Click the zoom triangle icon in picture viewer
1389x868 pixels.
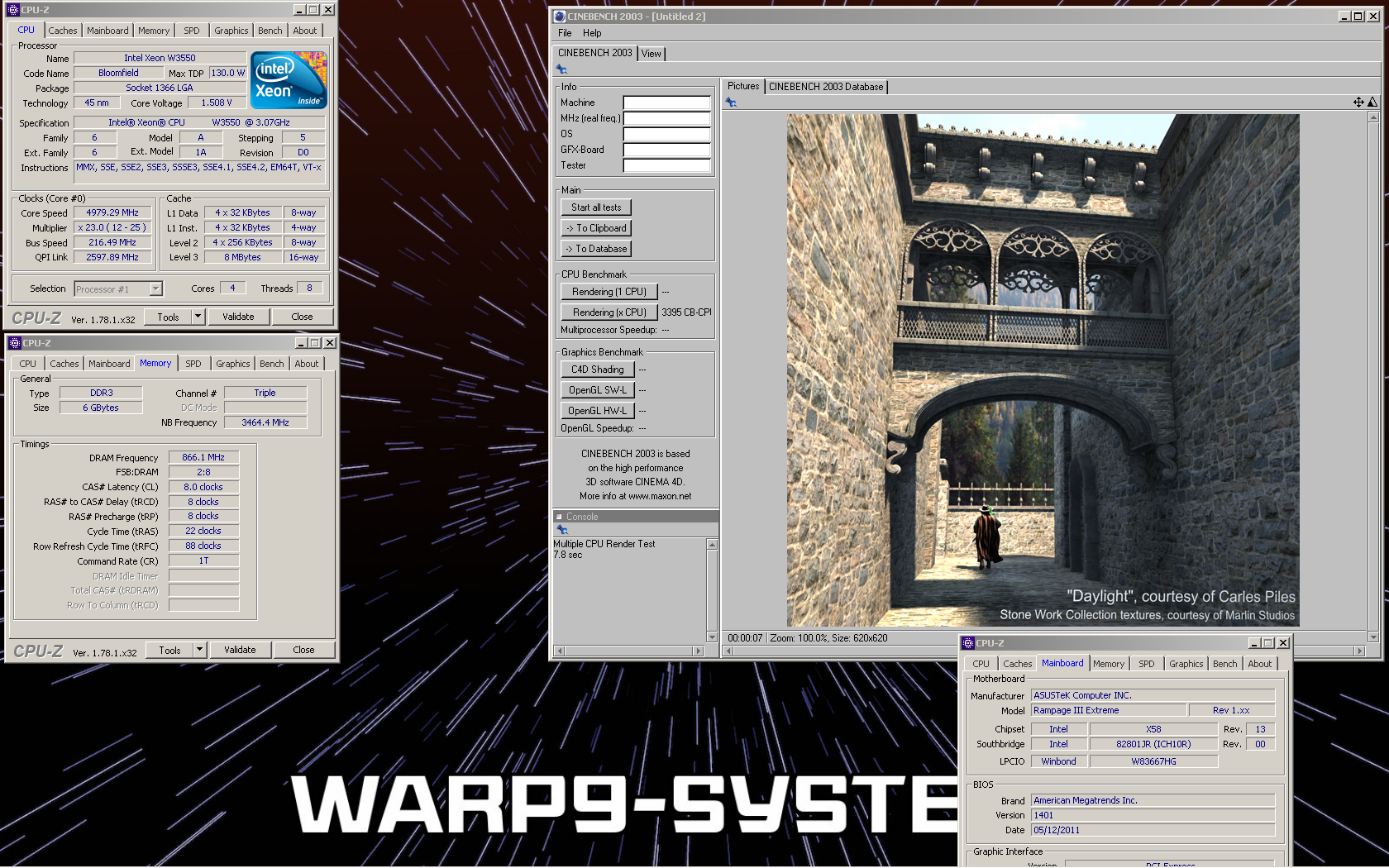(1372, 103)
